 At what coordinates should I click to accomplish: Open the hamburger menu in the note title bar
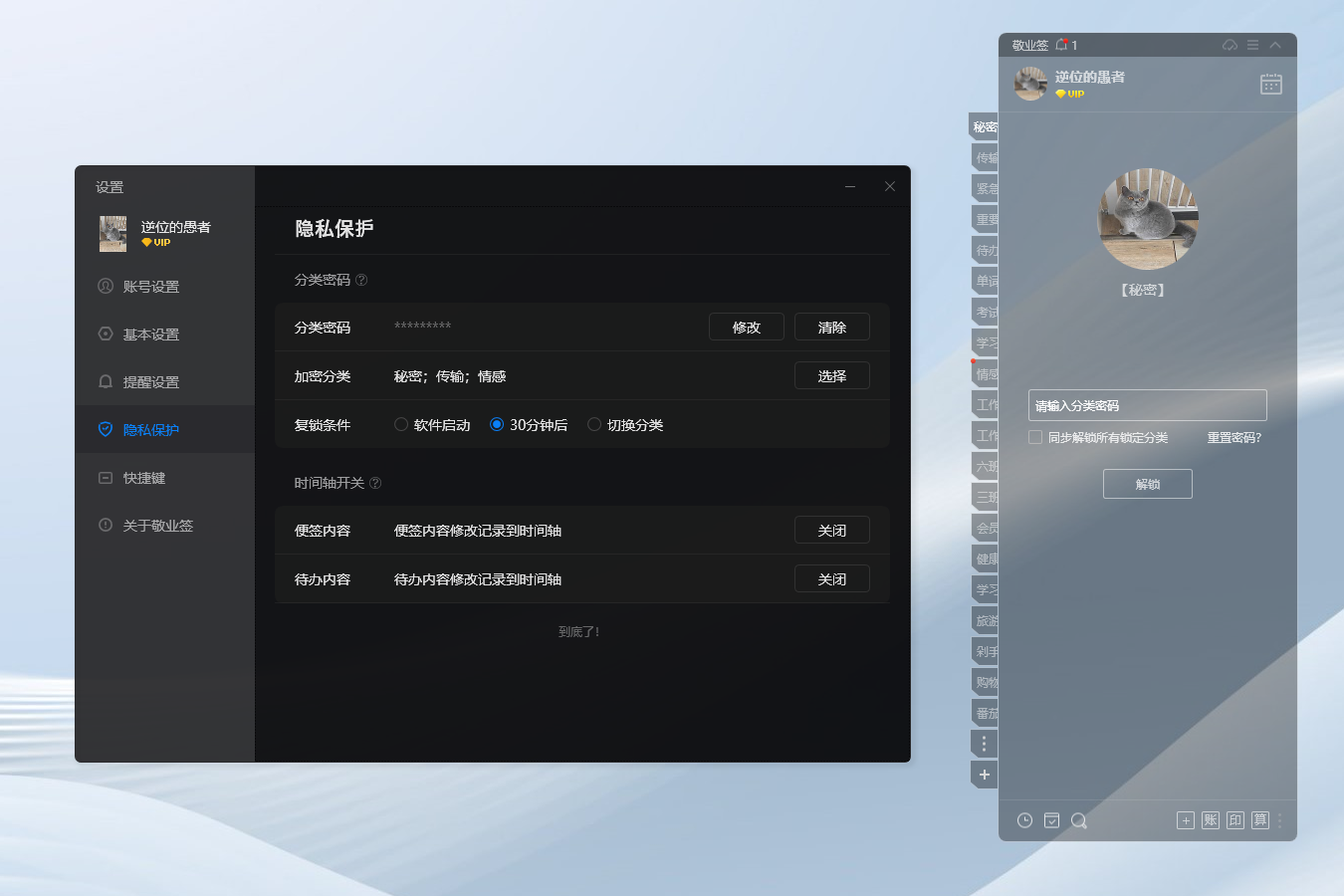coord(1252,45)
